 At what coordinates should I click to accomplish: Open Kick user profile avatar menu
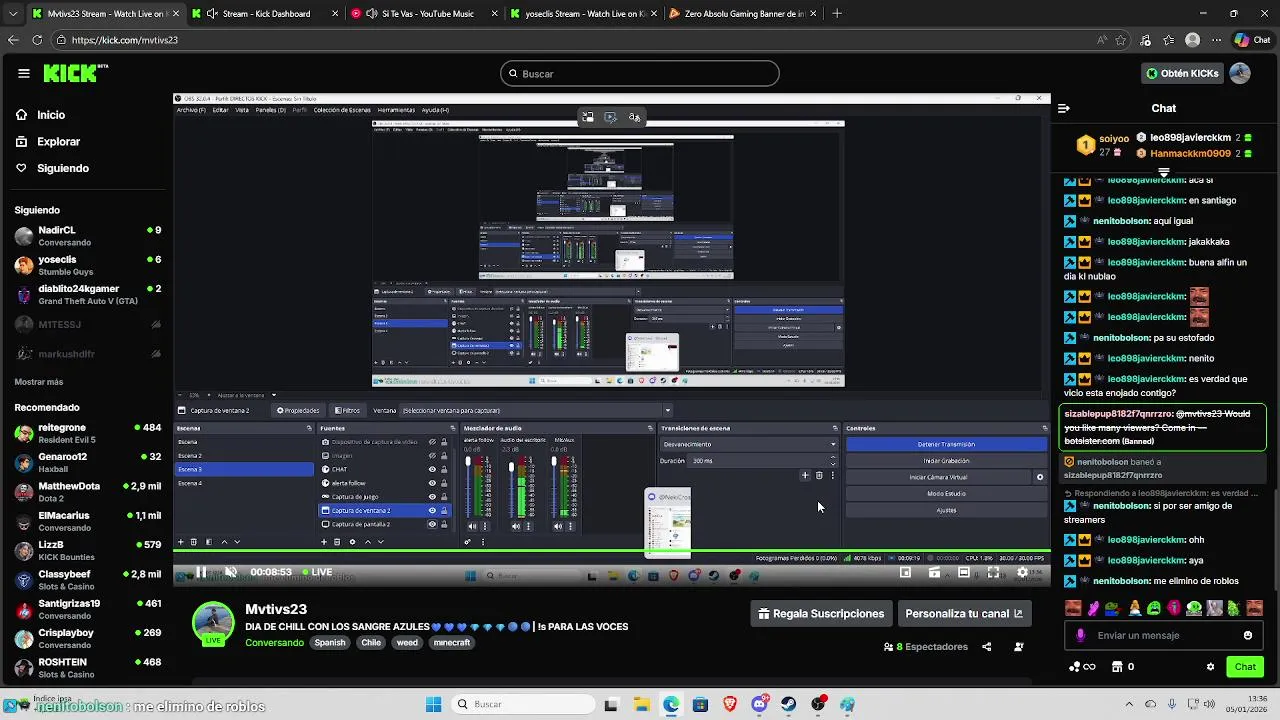[x=1240, y=73]
